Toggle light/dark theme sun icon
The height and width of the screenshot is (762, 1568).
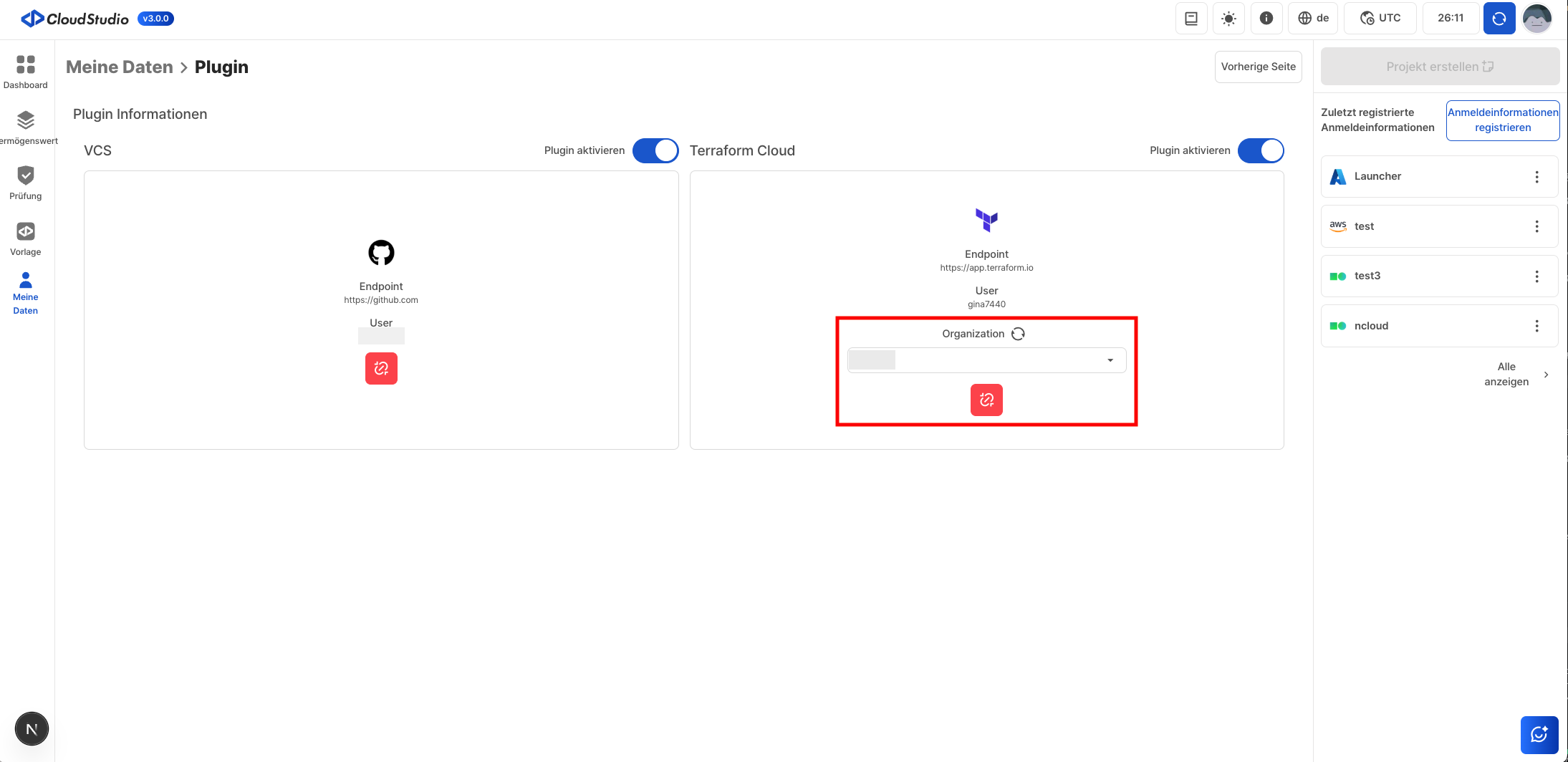click(1228, 19)
